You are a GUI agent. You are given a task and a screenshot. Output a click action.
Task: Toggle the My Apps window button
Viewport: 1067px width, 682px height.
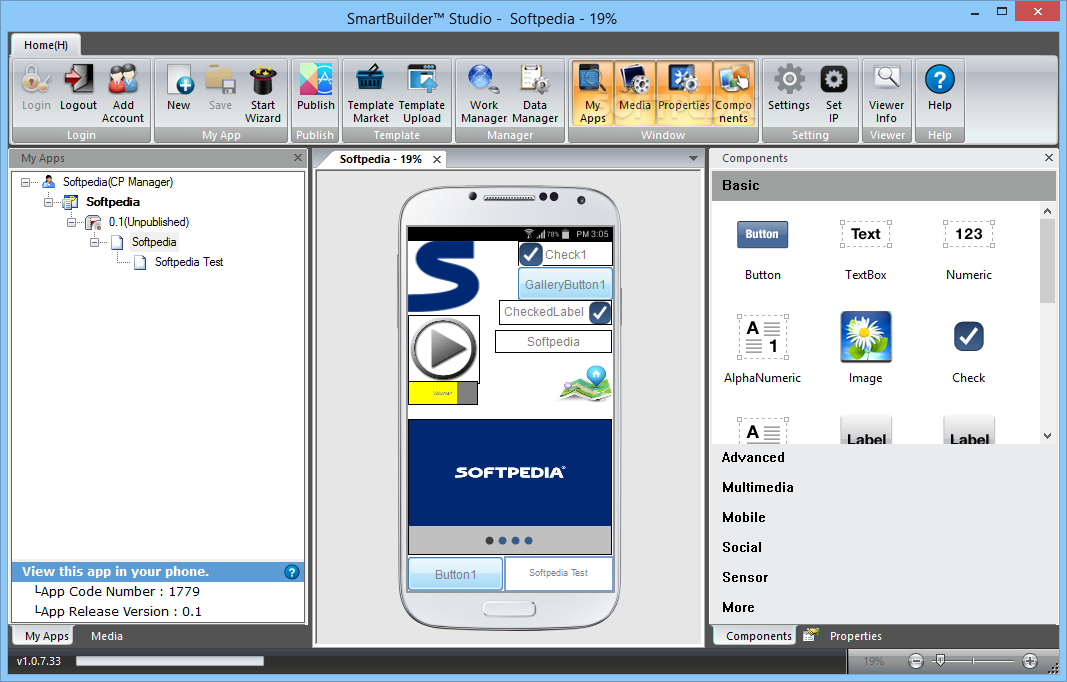[593, 93]
